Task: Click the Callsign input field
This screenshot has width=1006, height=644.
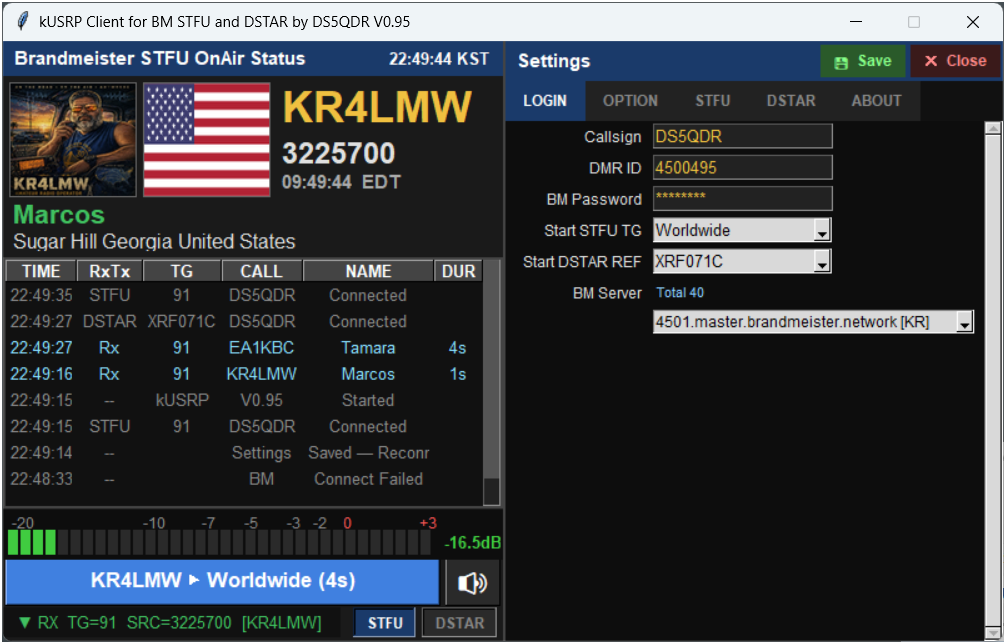Action: [742, 137]
